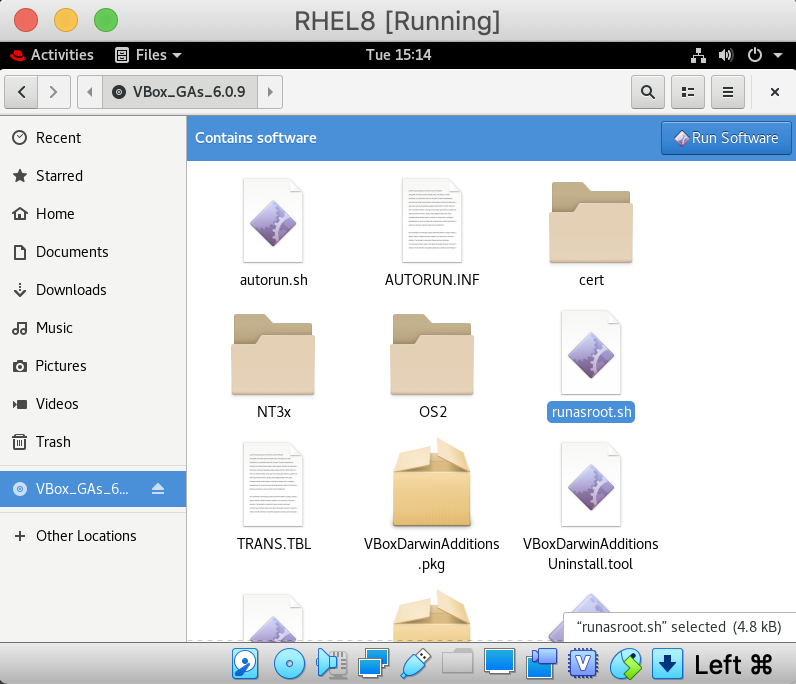Open Recent in the sidebar
This screenshot has height=684, width=796.
93,138
